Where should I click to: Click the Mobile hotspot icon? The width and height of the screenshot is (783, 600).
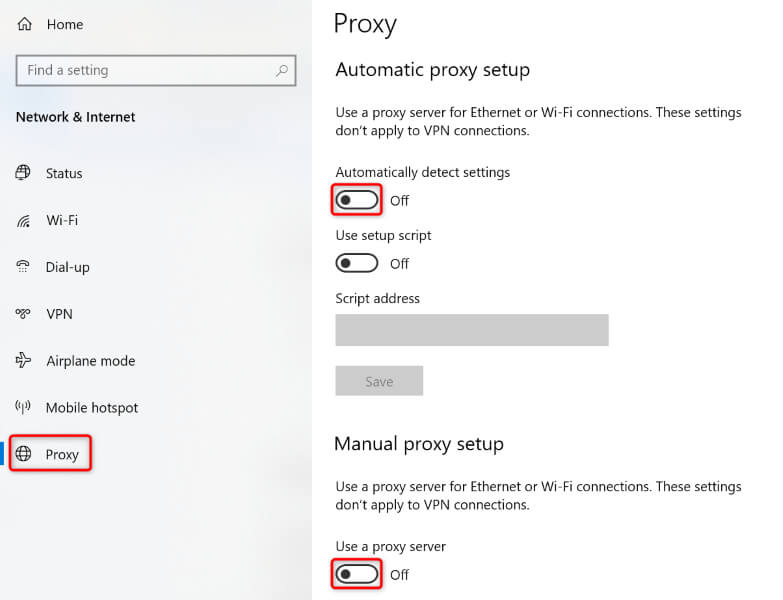tap(24, 408)
